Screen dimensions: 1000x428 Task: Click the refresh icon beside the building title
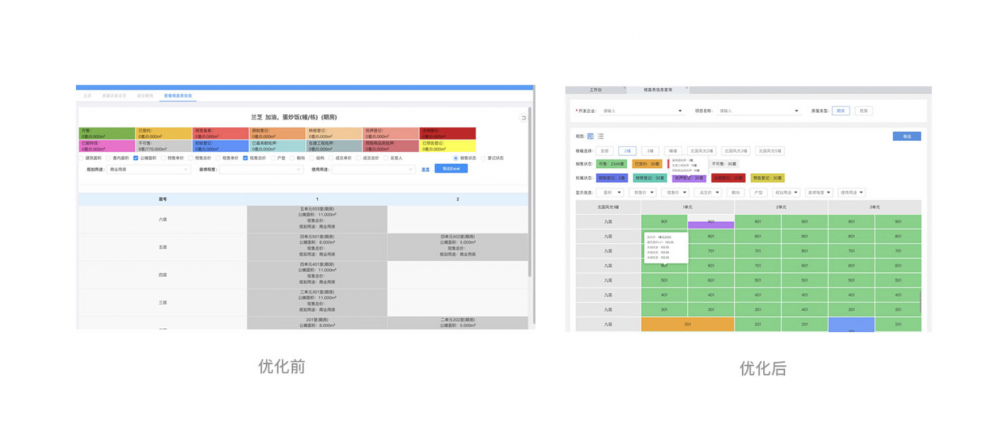click(x=523, y=118)
